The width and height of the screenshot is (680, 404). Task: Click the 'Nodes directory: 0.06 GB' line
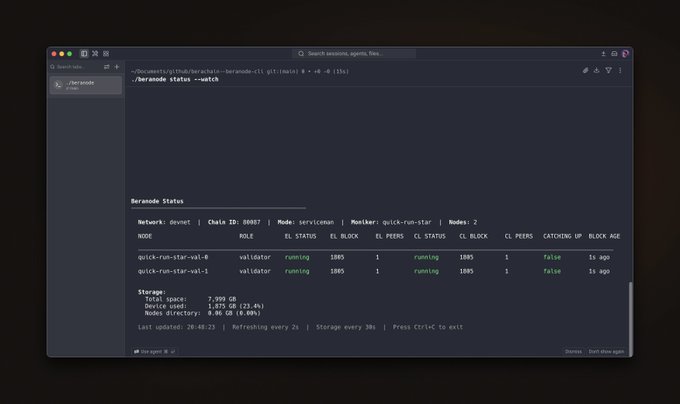pos(203,313)
